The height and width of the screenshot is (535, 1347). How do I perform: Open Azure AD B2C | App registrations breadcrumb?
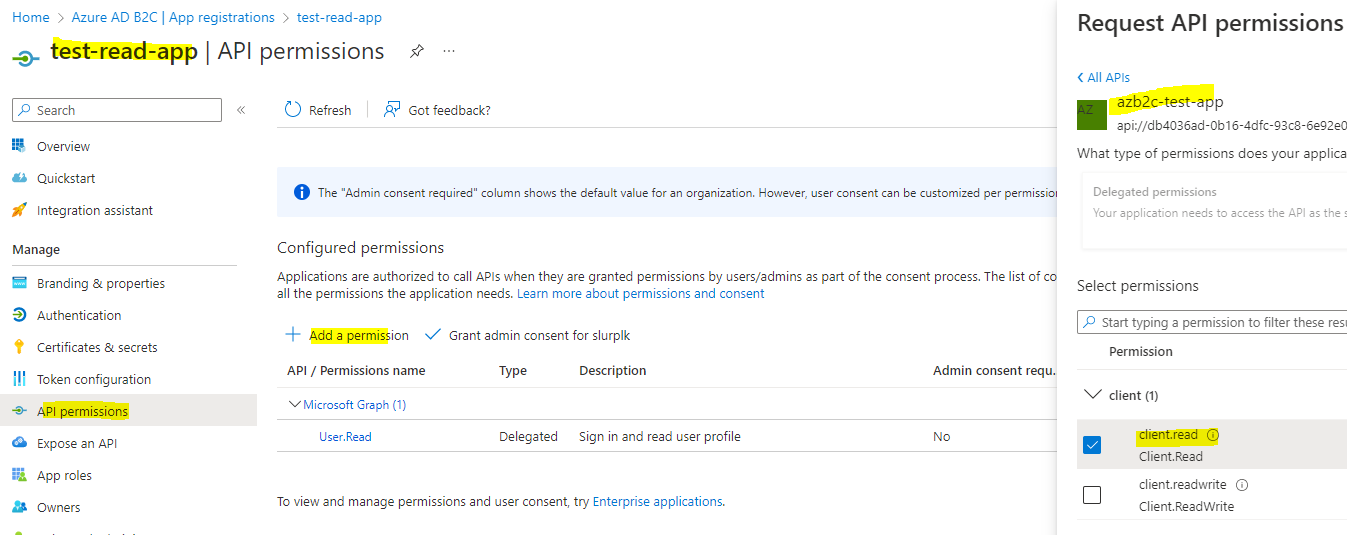click(x=173, y=17)
